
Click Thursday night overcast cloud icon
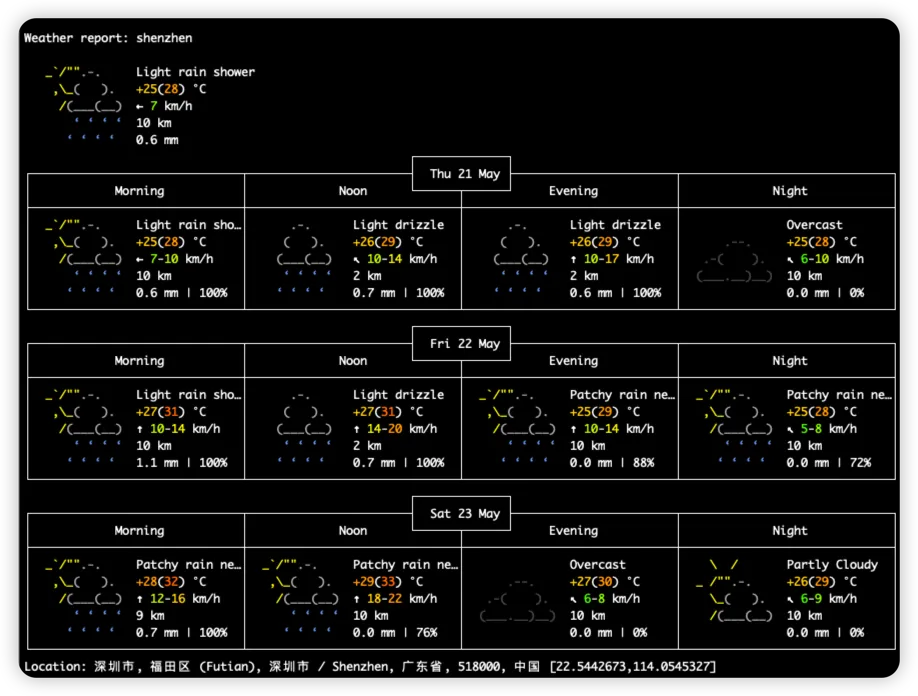(x=734, y=258)
